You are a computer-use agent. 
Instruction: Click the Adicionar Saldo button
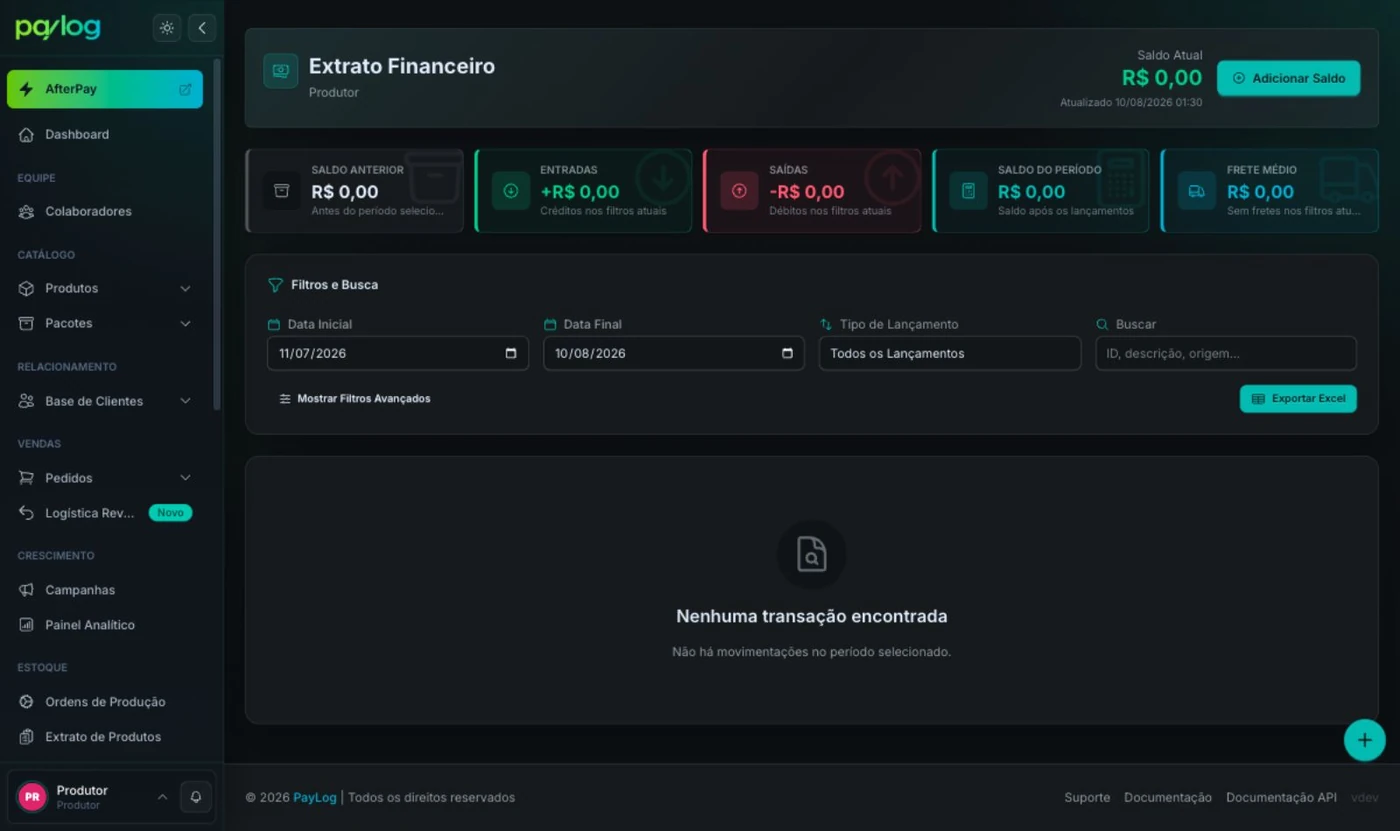pos(1288,78)
